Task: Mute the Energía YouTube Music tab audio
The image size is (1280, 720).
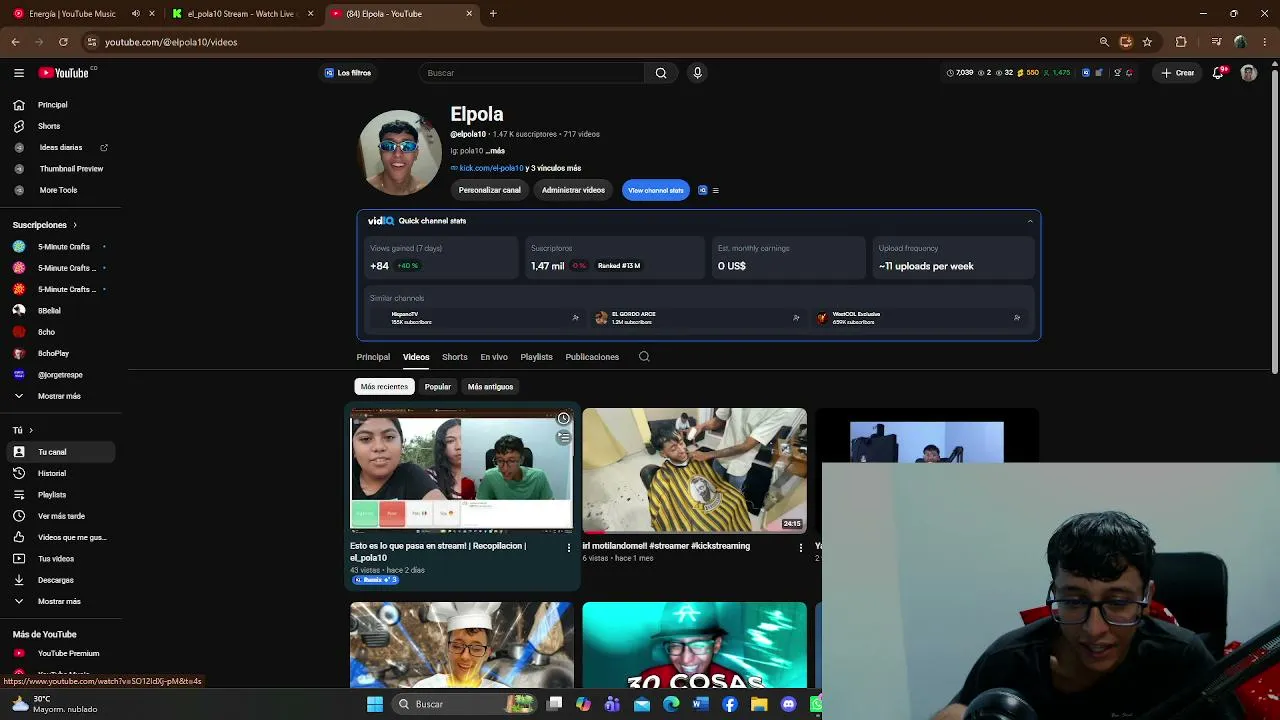Action: coord(136,14)
